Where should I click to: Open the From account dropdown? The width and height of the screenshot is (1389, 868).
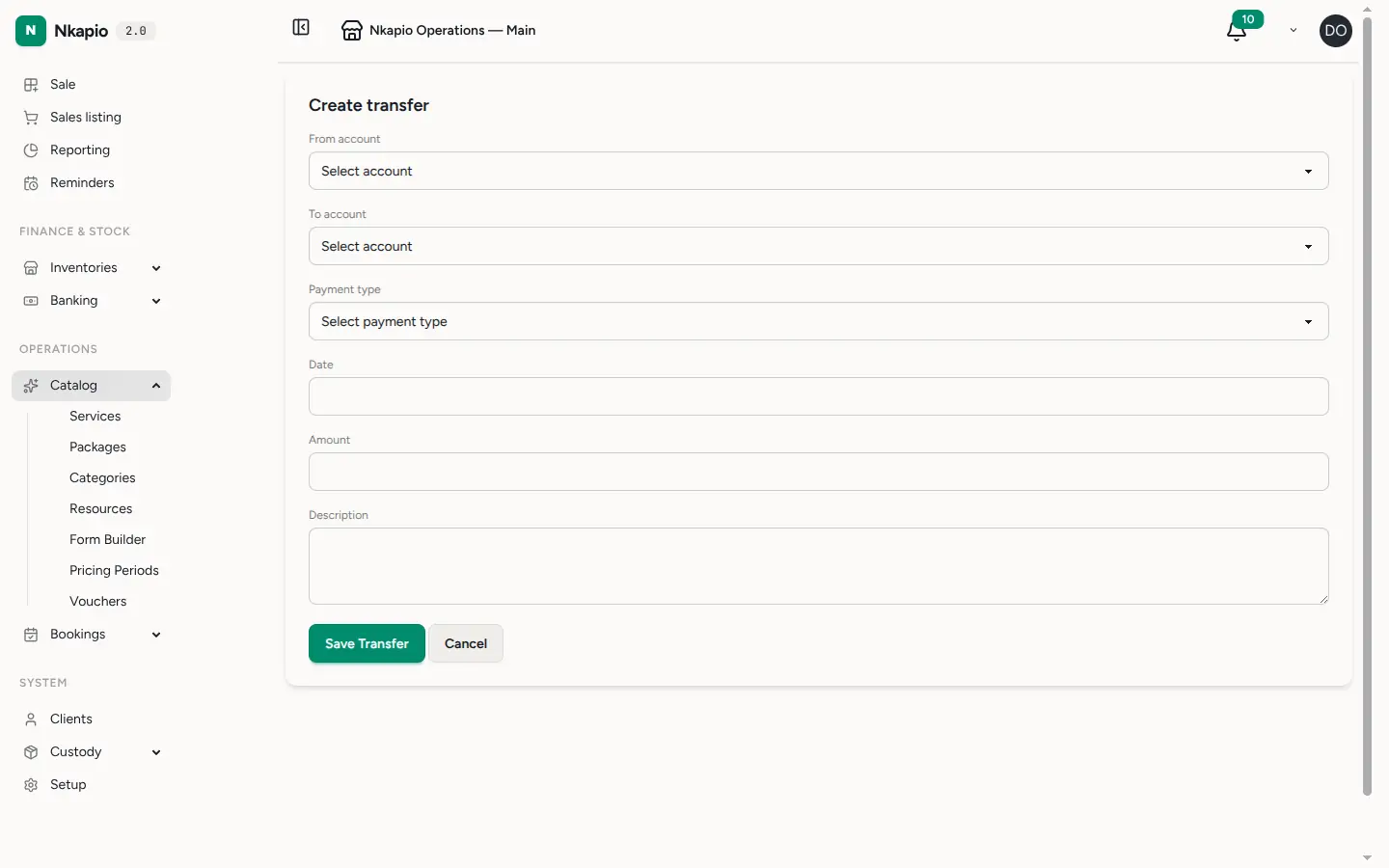pyautogui.click(x=818, y=171)
